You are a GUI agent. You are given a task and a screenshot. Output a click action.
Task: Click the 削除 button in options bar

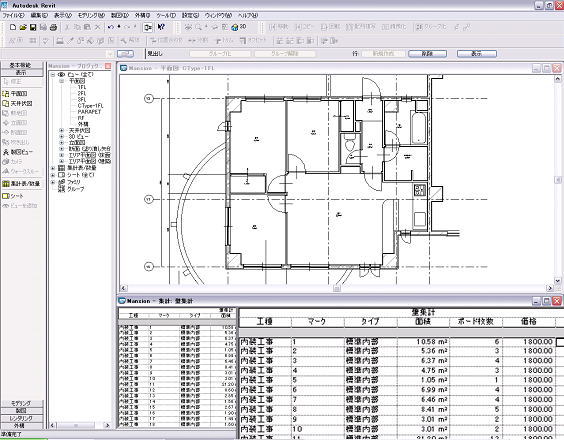click(x=427, y=54)
